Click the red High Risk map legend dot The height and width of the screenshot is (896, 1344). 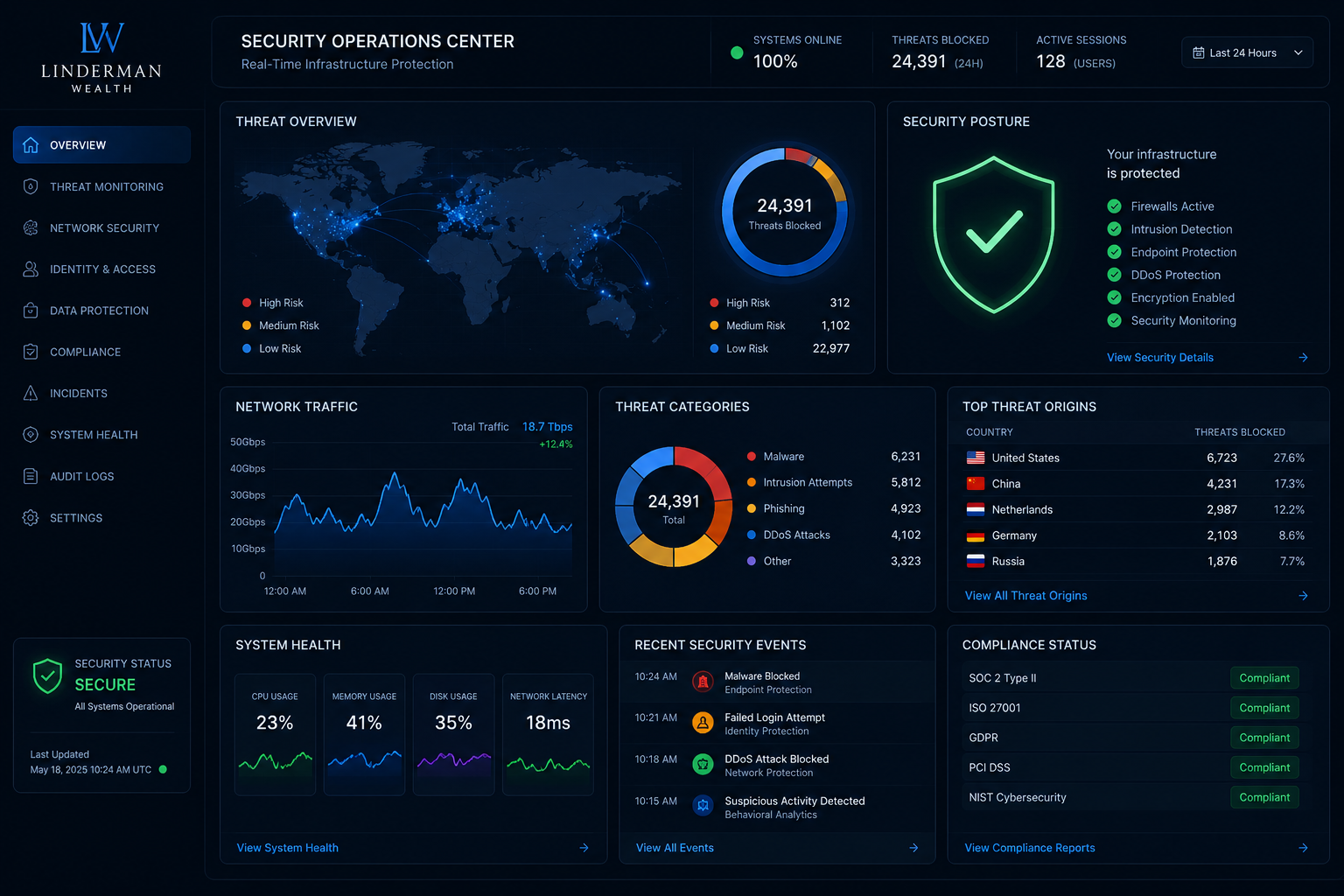pyautogui.click(x=247, y=303)
